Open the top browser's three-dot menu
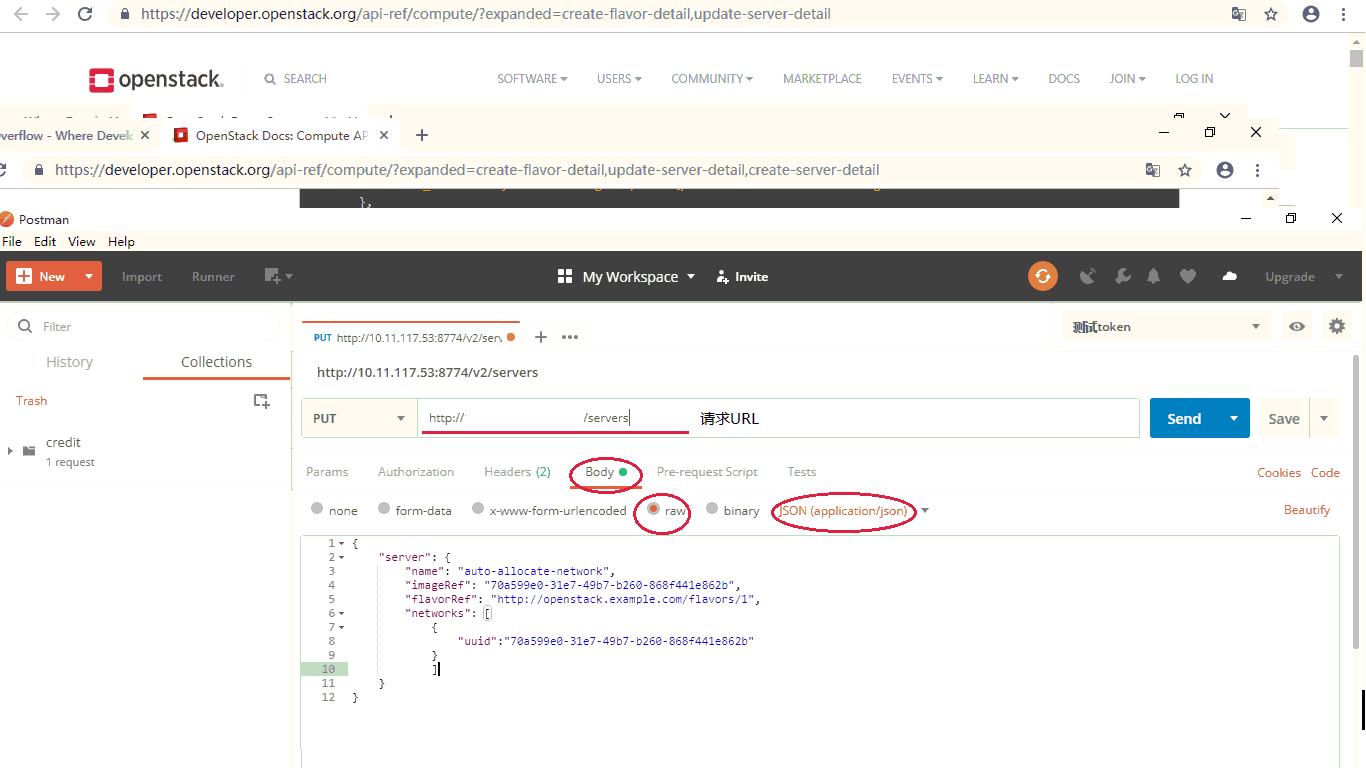This screenshot has height=768, width=1366. pyautogui.click(x=1344, y=14)
